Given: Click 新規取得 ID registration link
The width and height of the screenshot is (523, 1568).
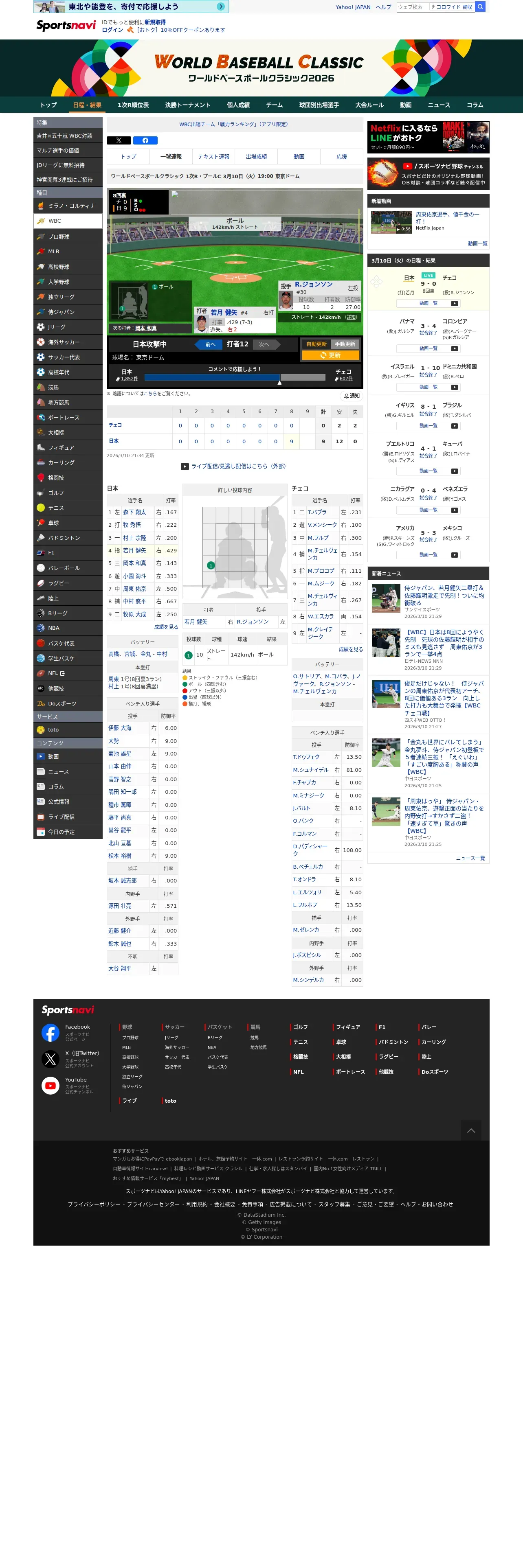Looking at the screenshot, I should pyautogui.click(x=155, y=22).
